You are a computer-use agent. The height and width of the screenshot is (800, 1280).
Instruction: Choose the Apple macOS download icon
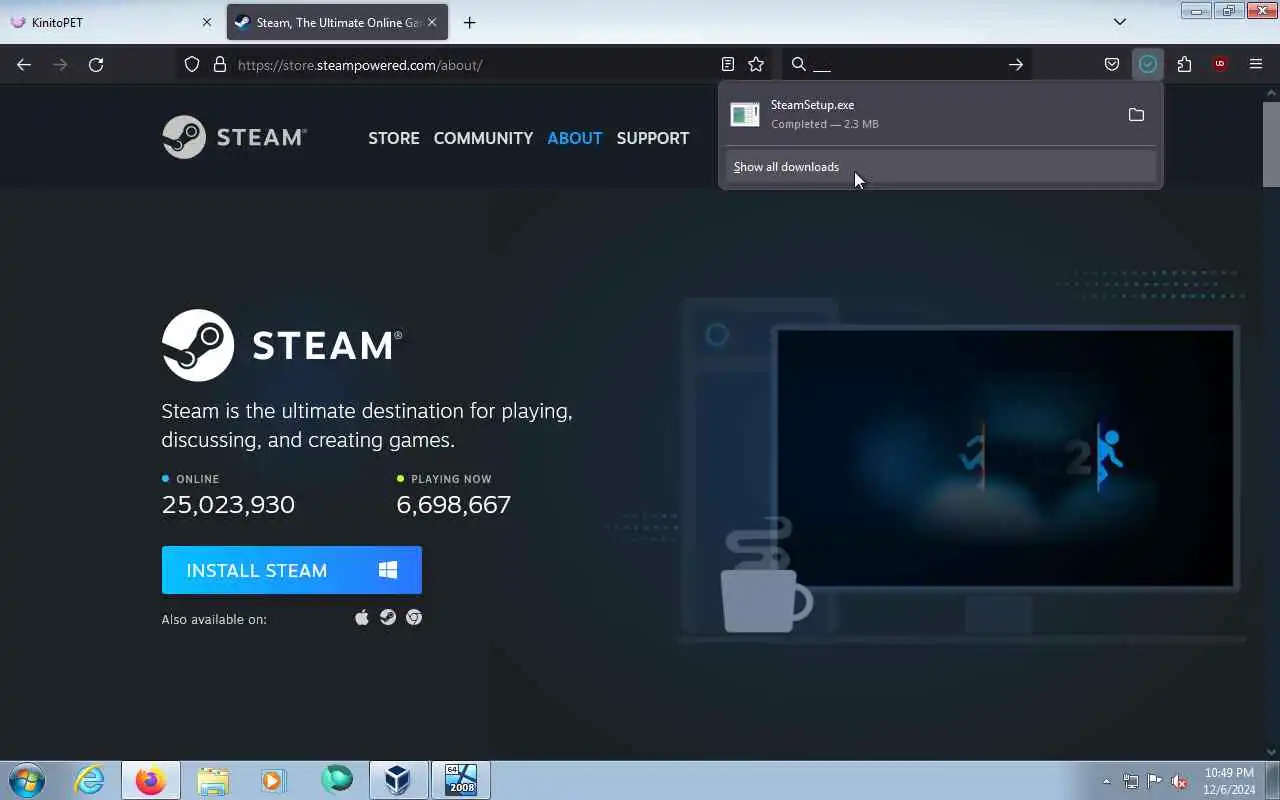pyautogui.click(x=362, y=618)
